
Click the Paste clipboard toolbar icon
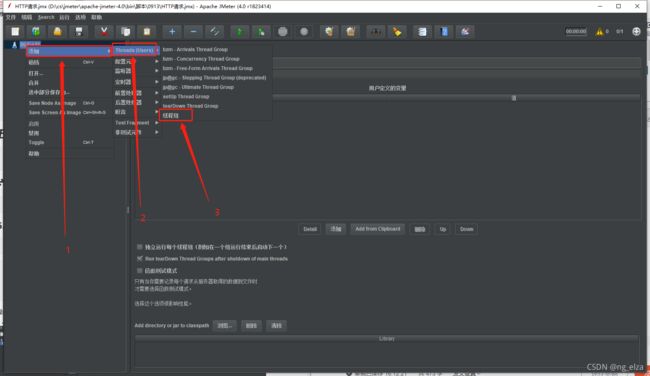point(147,32)
